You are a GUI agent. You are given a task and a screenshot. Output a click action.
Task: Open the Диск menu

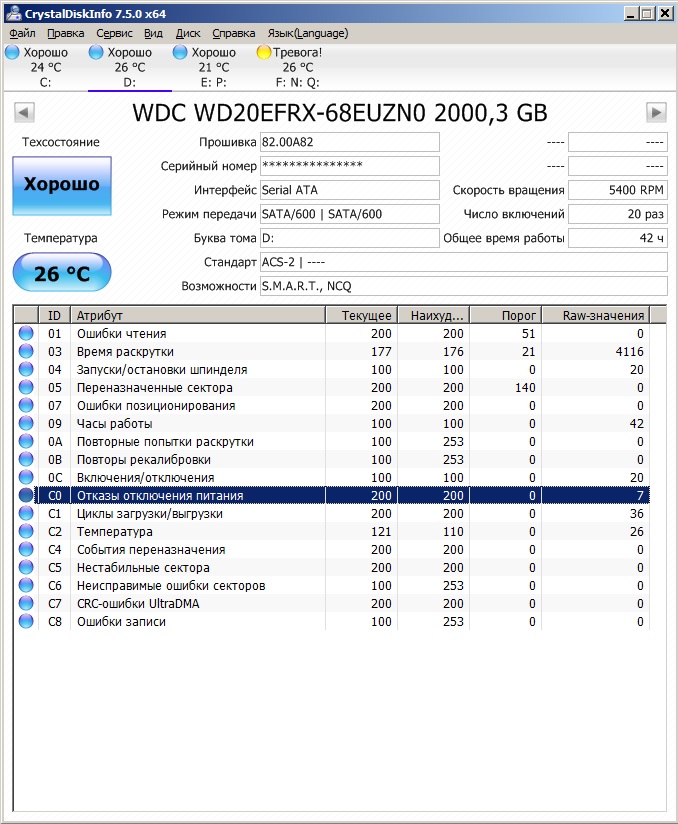click(x=188, y=33)
